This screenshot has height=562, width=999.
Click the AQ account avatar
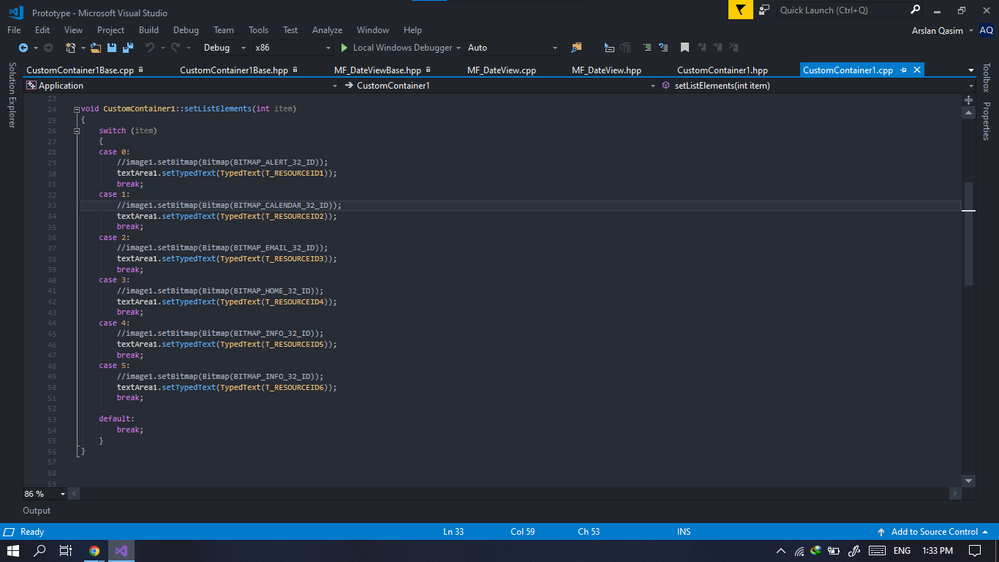click(x=986, y=30)
